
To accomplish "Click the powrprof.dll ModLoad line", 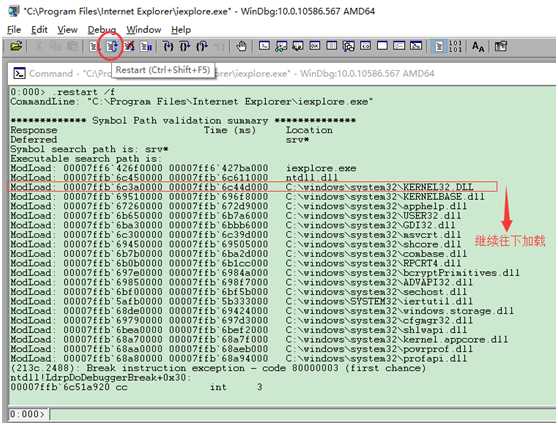I will click(x=241, y=349).
